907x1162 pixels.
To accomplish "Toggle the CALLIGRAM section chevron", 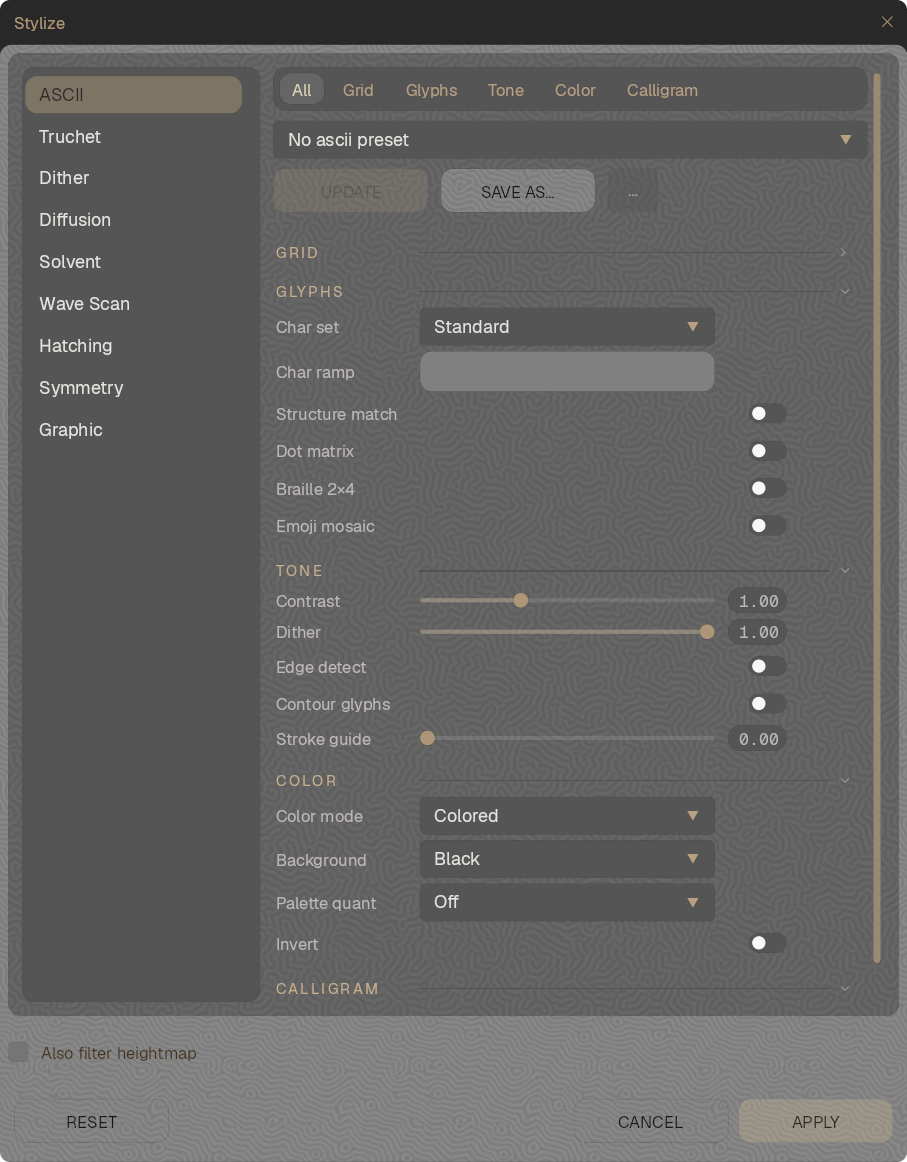I will 844,989.
